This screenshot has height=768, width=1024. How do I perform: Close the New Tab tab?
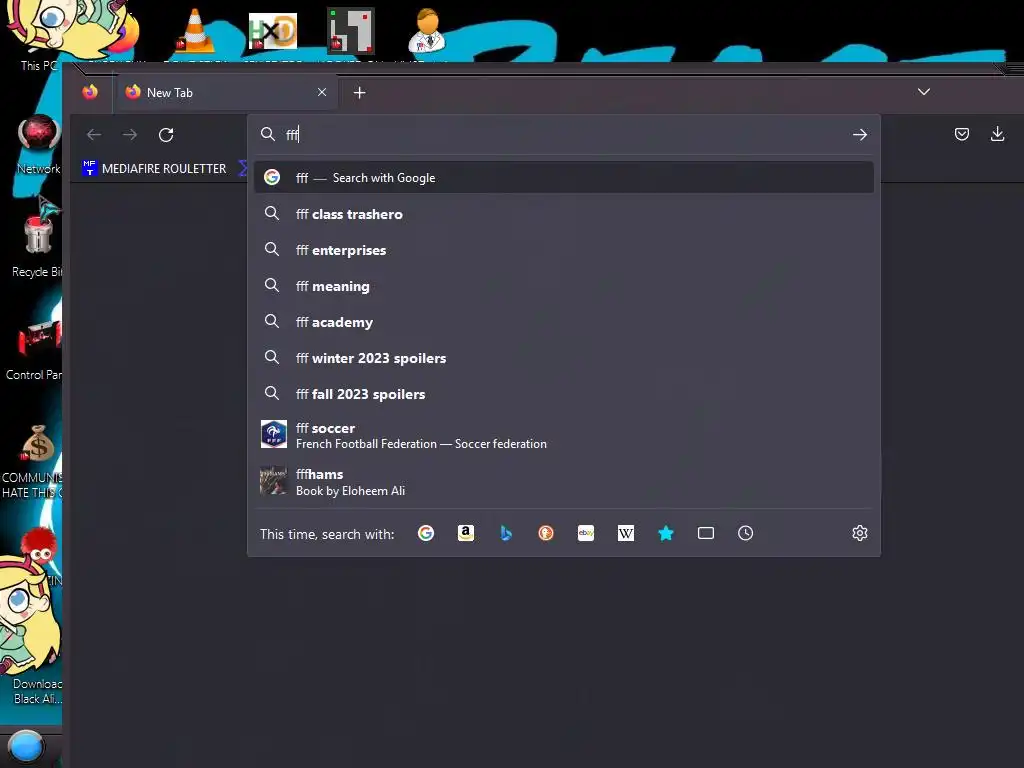tap(322, 92)
